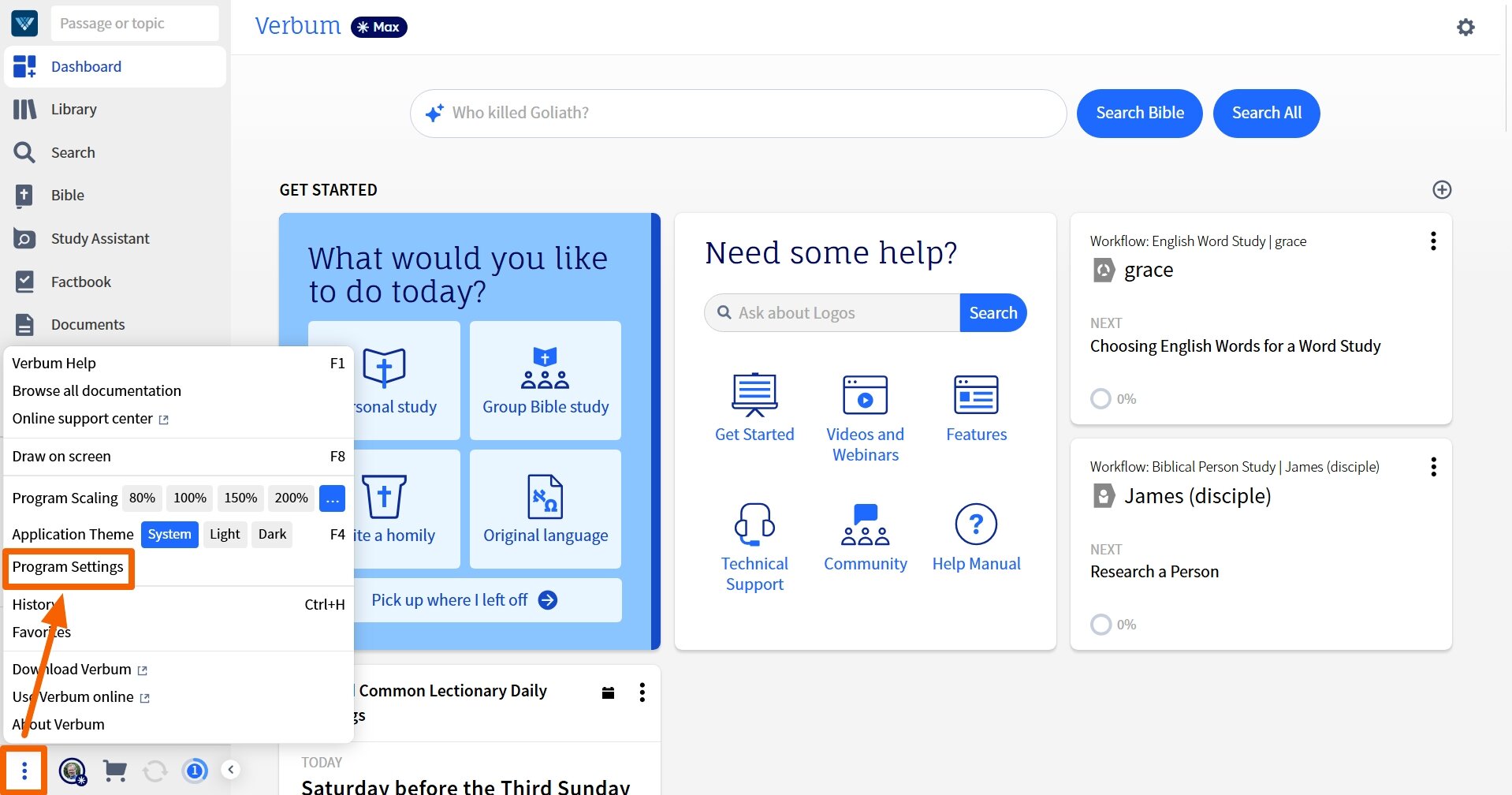Click the James (disciple) workflow icon
Image resolution: width=1512 pixels, height=795 pixels.
click(1104, 496)
